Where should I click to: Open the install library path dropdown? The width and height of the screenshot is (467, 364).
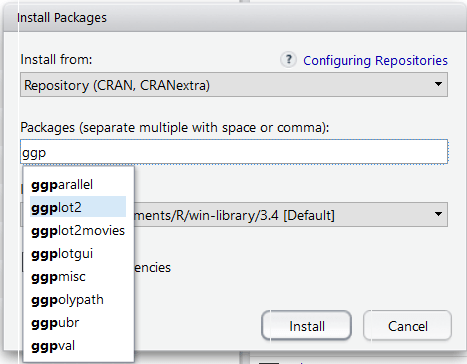[x=291, y=215]
